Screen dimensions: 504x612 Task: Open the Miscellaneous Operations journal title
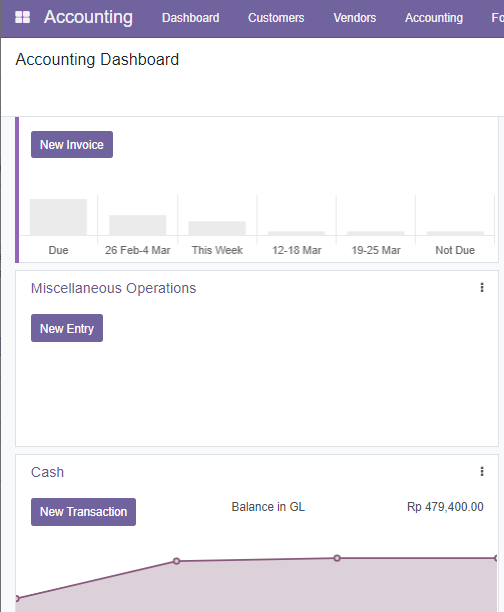[x=114, y=288]
